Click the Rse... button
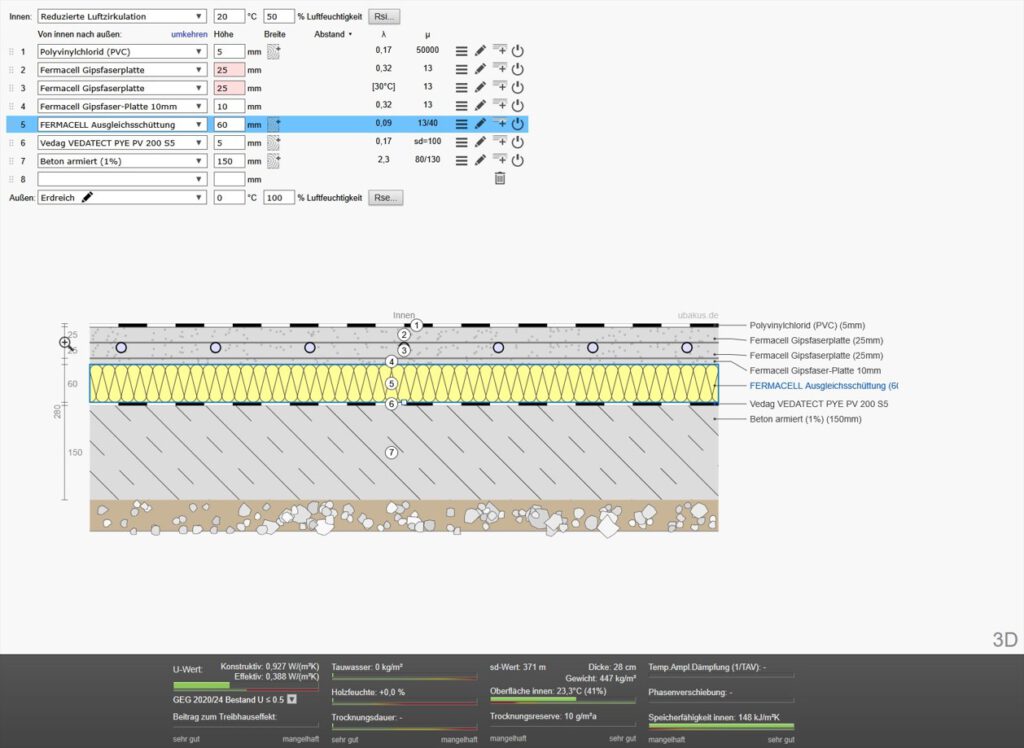Image resolution: width=1024 pixels, height=748 pixels. 385,197
